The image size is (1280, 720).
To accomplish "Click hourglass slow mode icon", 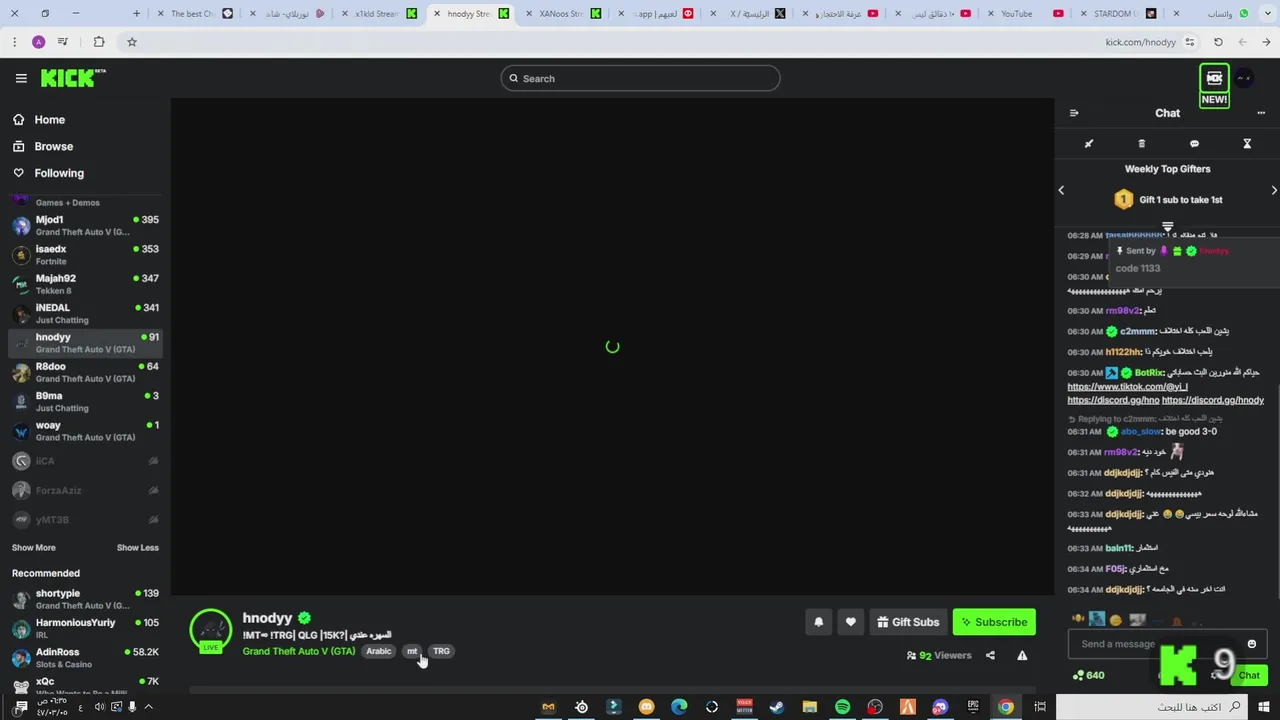I will coord(1247,144).
